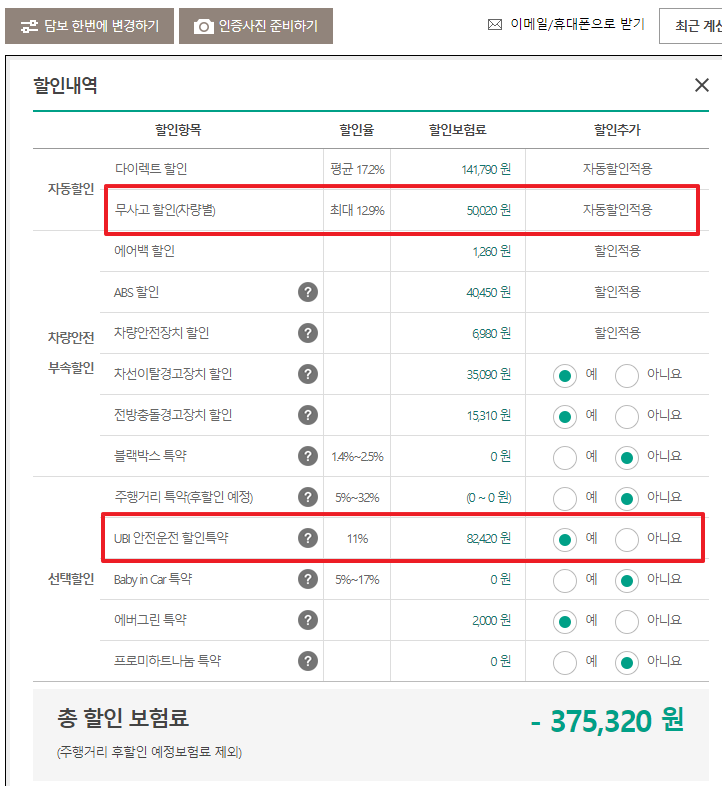Click the 에어백 할인 row label

[x=144, y=251]
